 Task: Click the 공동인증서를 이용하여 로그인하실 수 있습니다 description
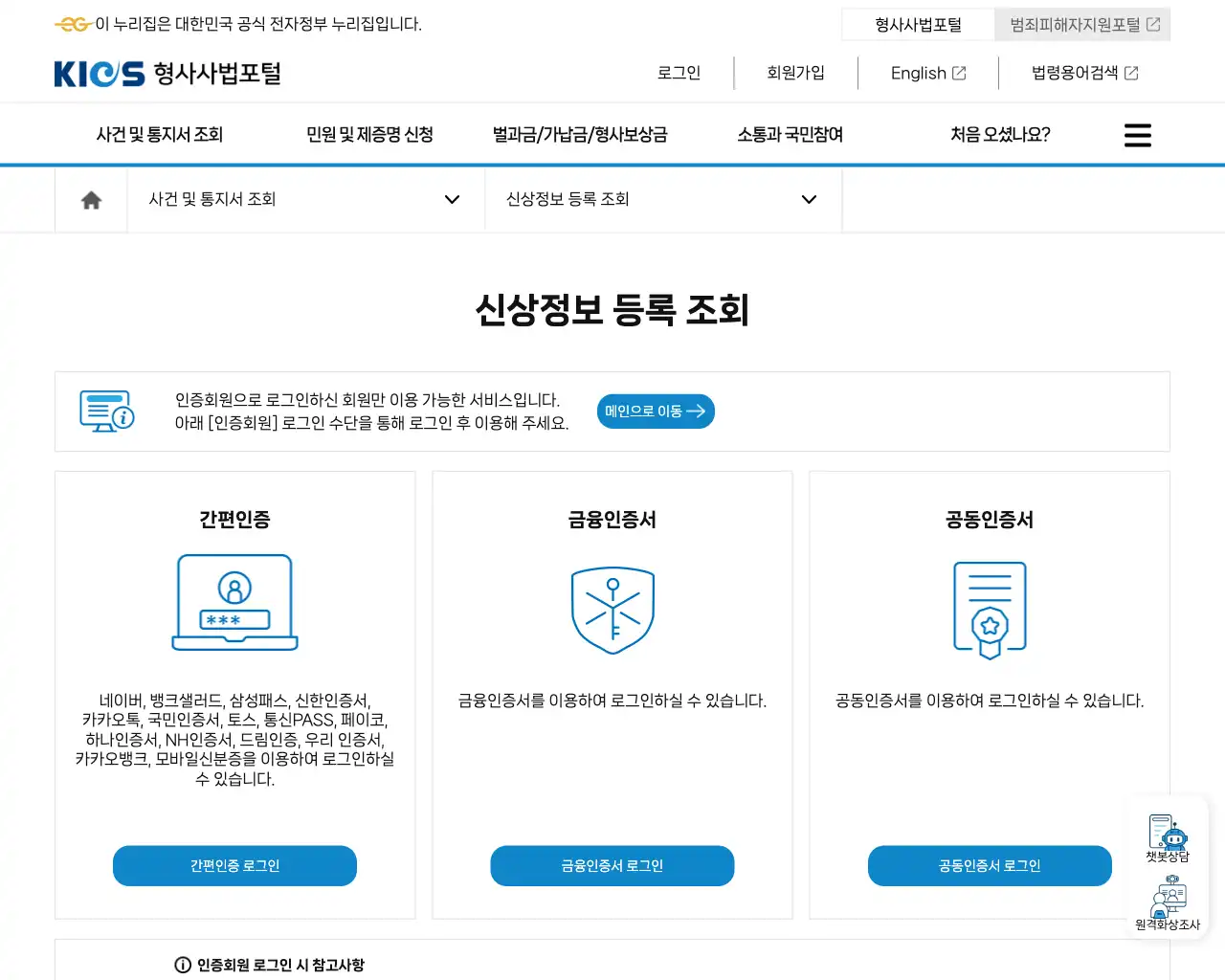pos(990,701)
